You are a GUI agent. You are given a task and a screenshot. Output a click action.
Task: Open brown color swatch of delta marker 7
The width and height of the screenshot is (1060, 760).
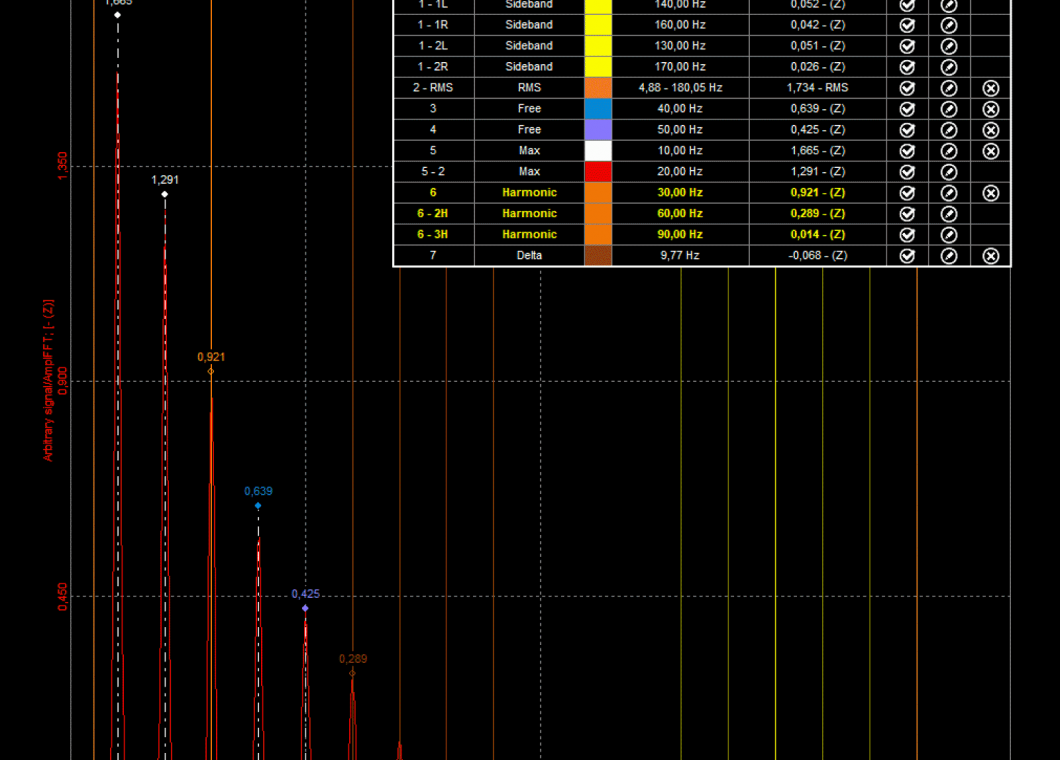pos(598,256)
